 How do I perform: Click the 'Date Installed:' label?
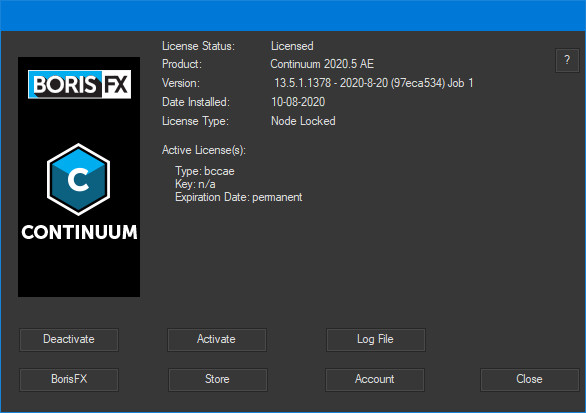point(196,102)
